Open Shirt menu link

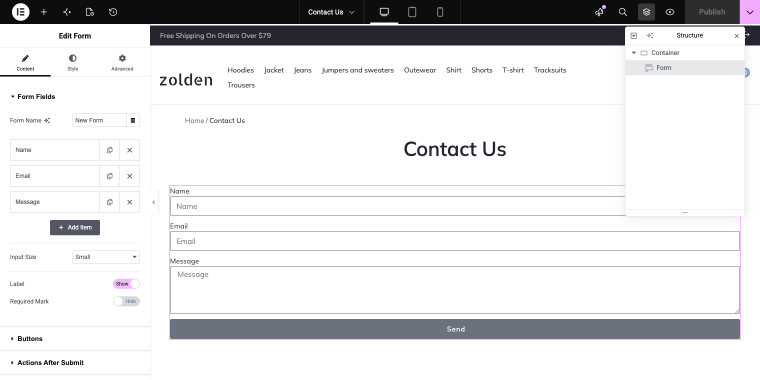[x=454, y=70]
